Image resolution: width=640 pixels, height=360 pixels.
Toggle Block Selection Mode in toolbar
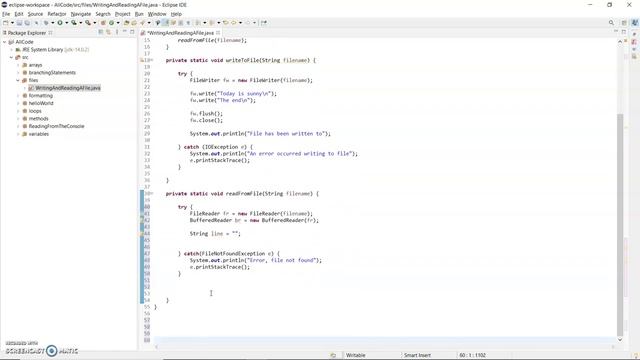pos(180,23)
